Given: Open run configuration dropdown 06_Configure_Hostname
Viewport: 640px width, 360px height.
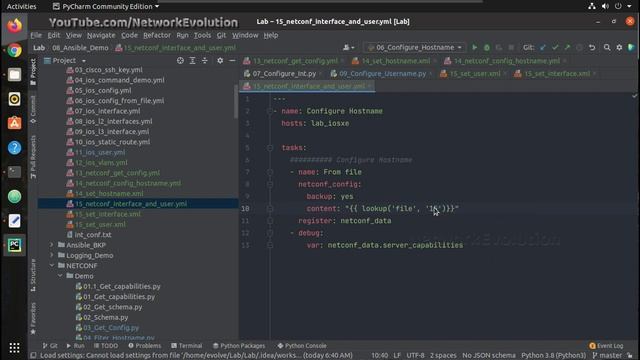Looking at the screenshot, I should pyautogui.click(x=415, y=47).
